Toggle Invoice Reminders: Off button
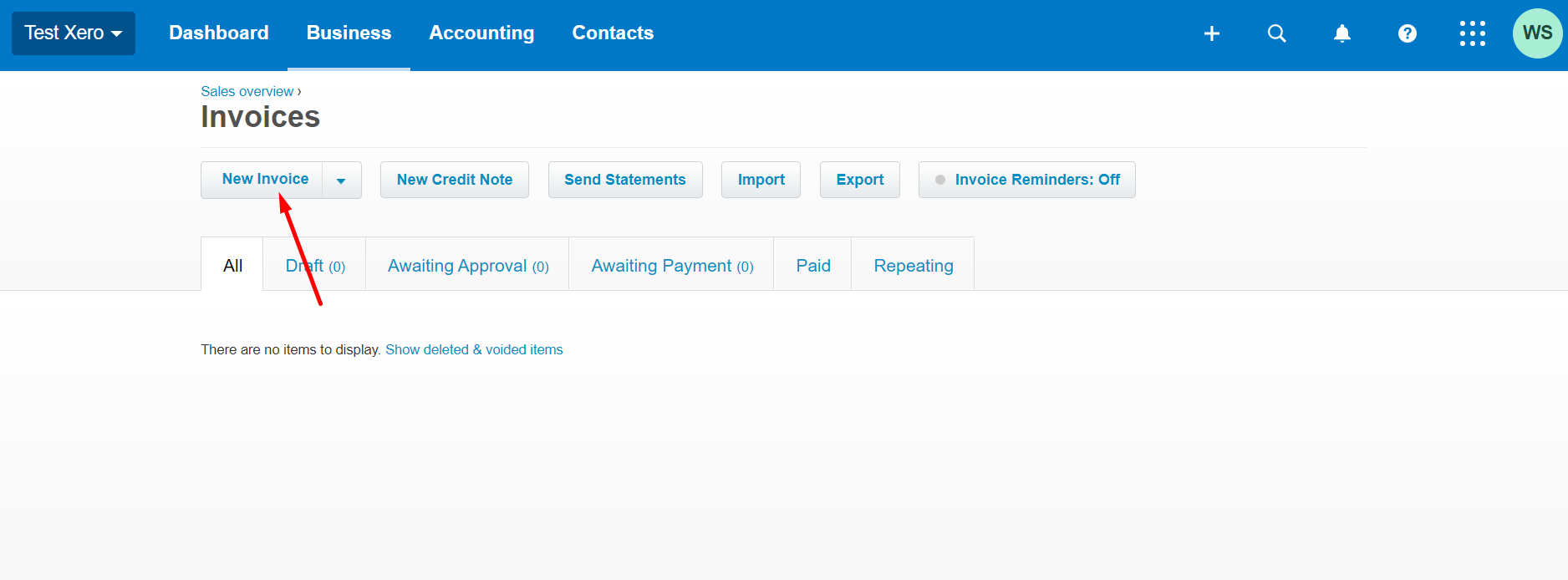Screen dimensions: 1568x580 pos(1027,180)
